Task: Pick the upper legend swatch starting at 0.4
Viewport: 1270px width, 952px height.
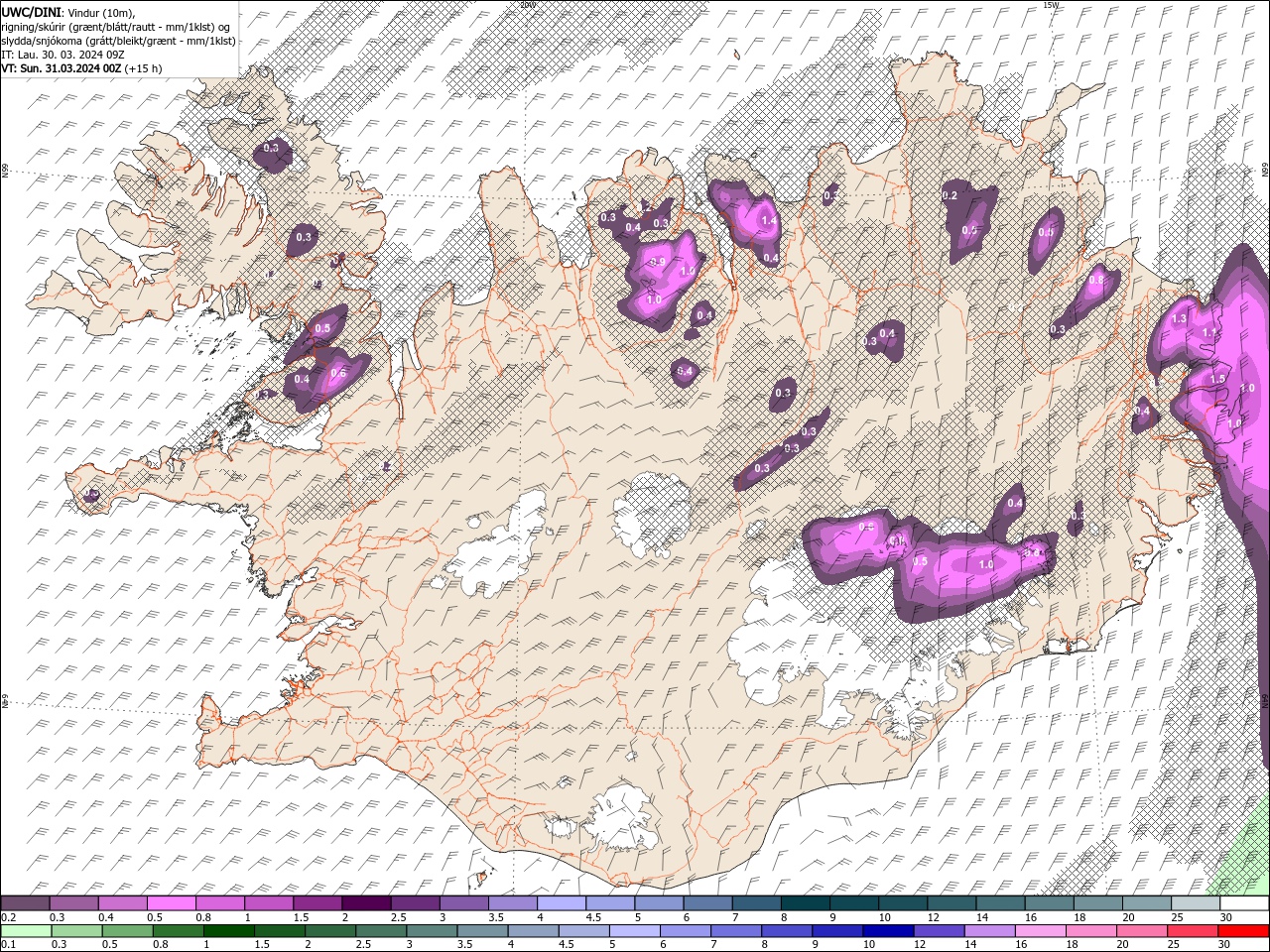Action: [x=122, y=903]
